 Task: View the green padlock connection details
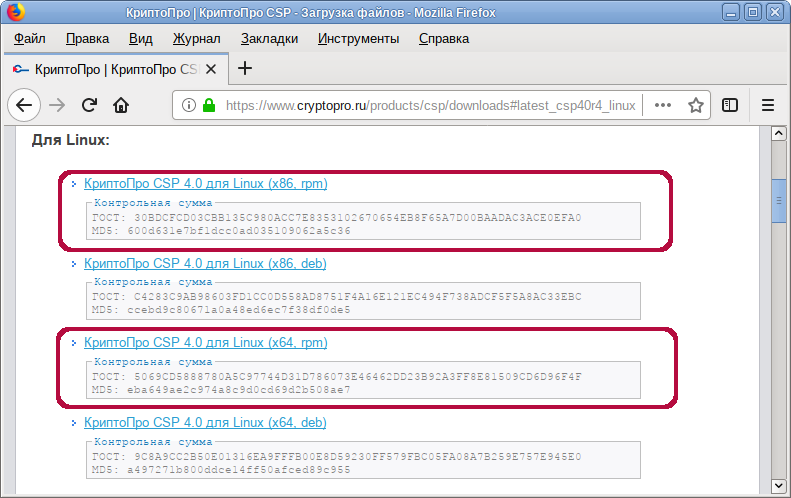209,105
